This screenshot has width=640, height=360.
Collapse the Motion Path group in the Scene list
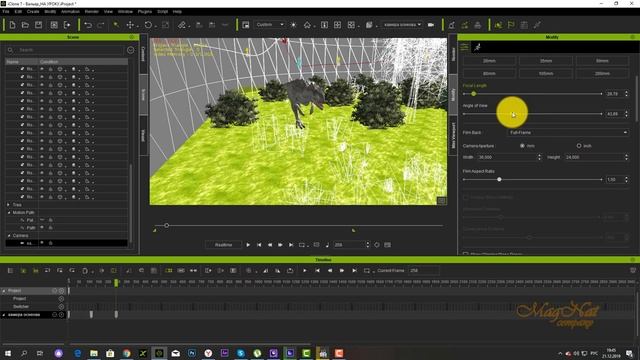(x=9, y=212)
